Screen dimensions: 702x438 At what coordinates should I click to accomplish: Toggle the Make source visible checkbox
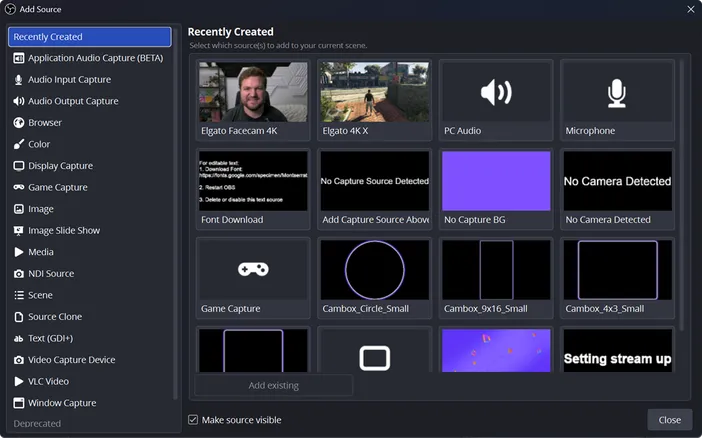tap(193, 420)
